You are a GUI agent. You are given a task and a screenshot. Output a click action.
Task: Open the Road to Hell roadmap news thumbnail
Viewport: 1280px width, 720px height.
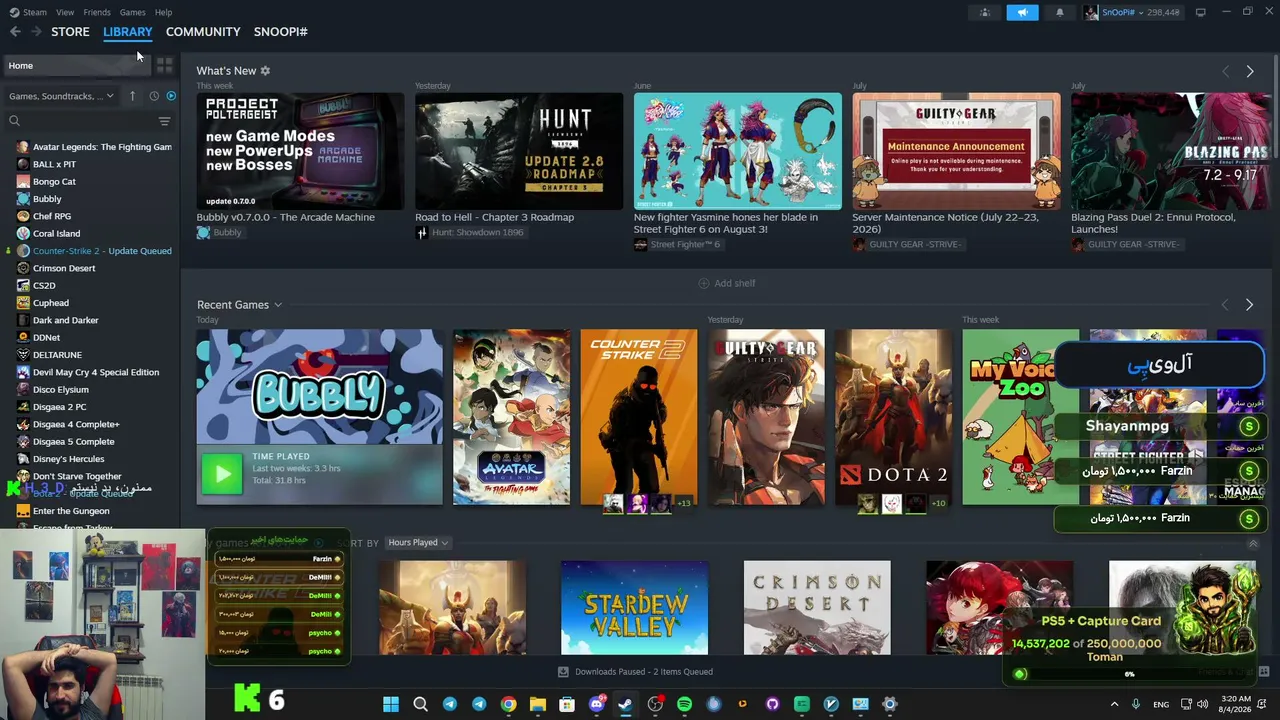pyautogui.click(x=519, y=152)
